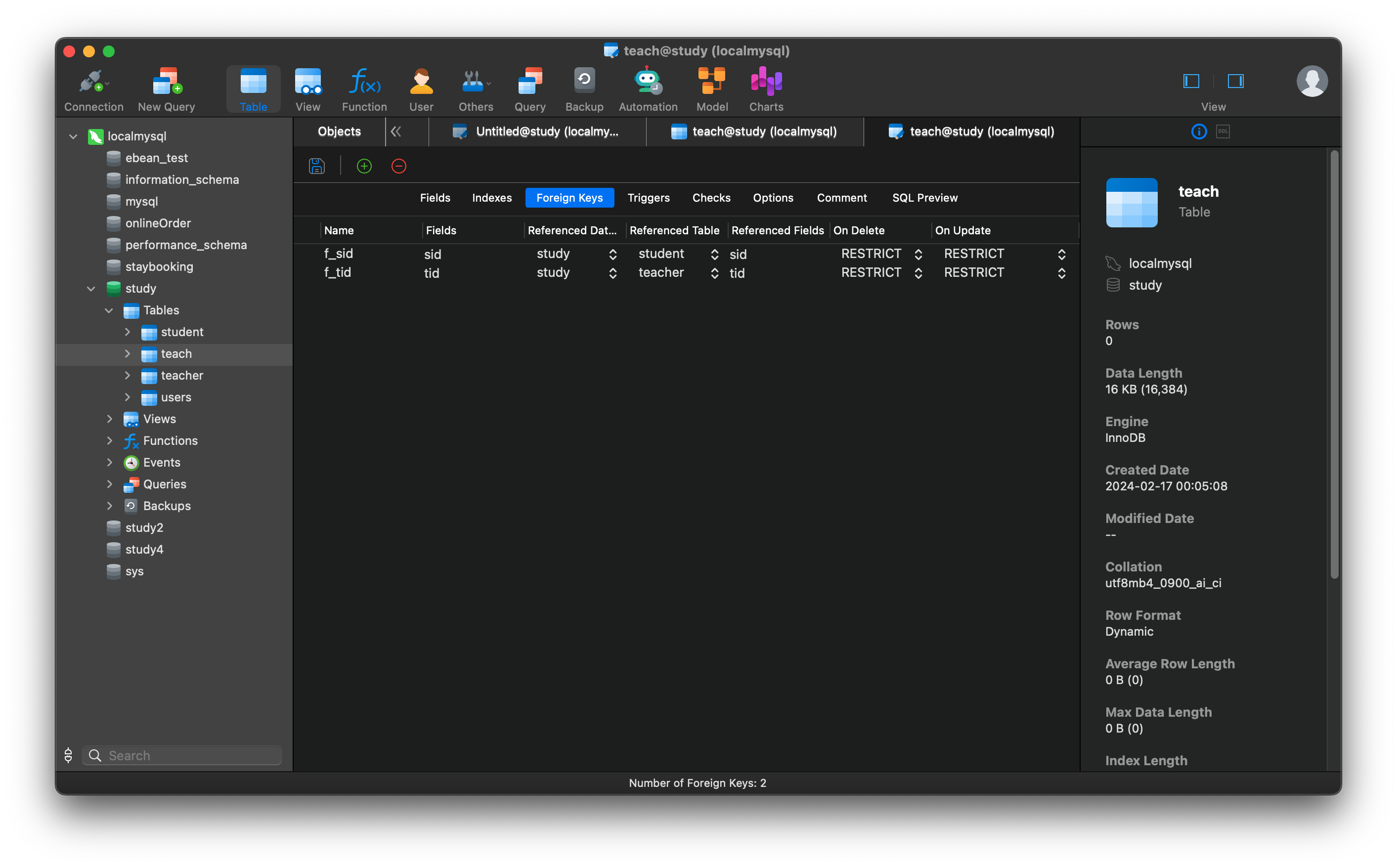This screenshot has height=868, width=1397.
Task: Click the Automation tool icon
Action: (648, 88)
